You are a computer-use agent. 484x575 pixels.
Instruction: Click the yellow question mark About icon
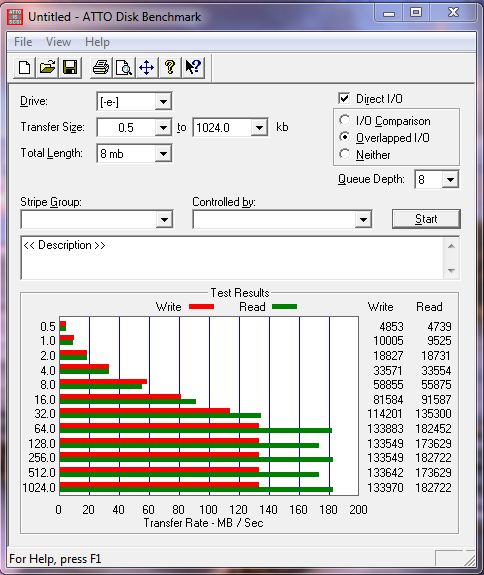click(169, 67)
